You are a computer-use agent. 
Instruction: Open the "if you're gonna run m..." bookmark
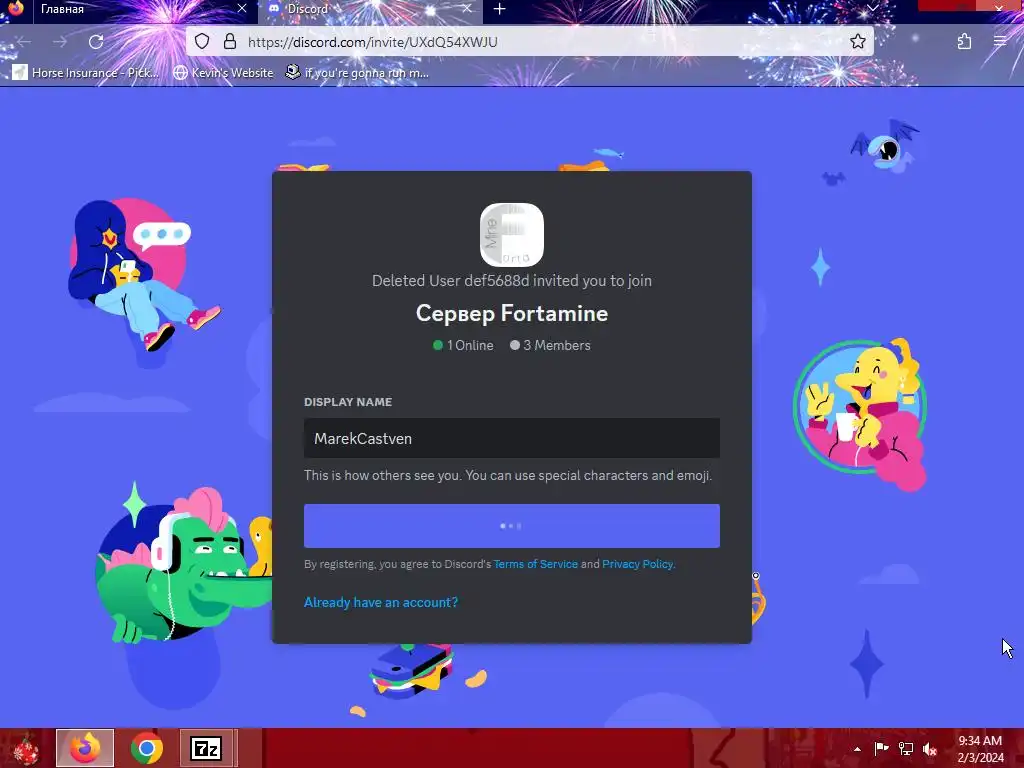point(357,72)
